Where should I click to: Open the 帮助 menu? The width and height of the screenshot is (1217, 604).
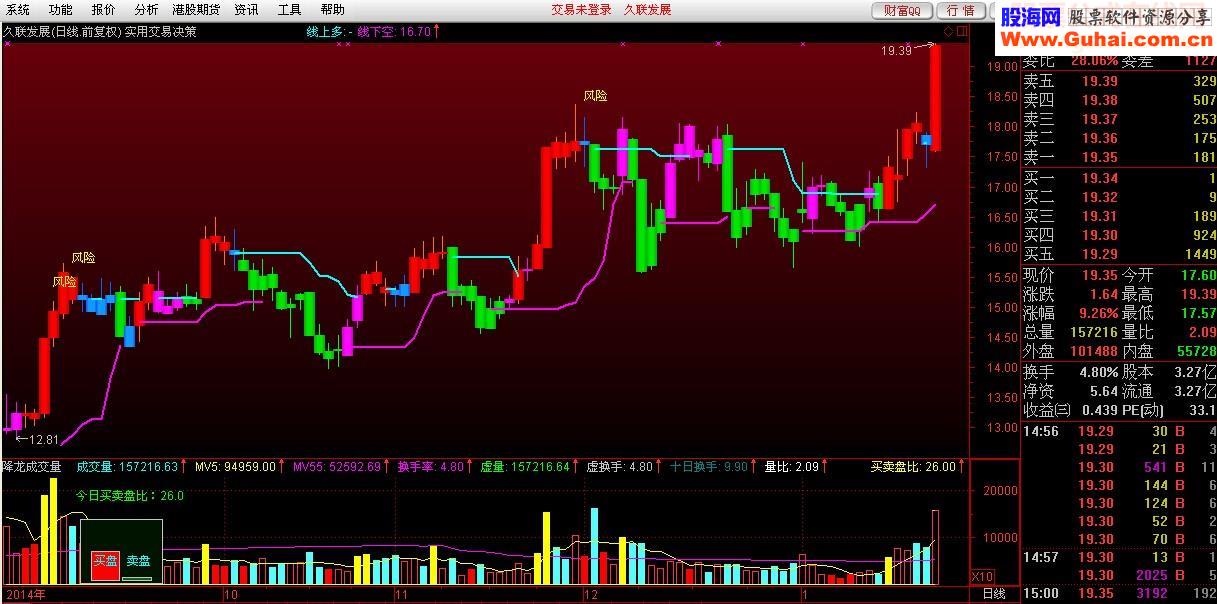[332, 10]
